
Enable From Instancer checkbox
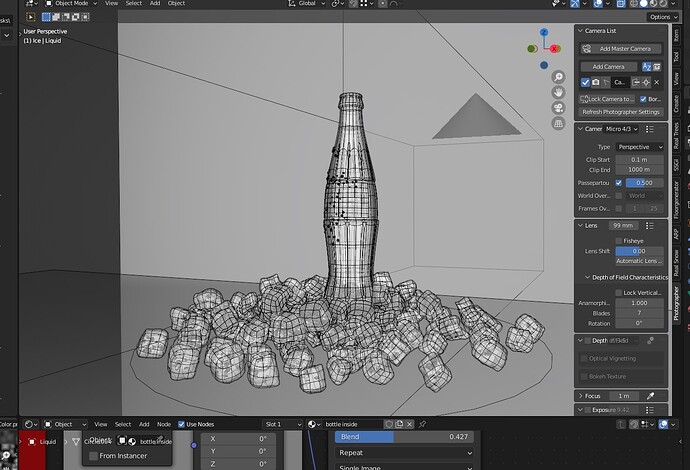pos(93,456)
